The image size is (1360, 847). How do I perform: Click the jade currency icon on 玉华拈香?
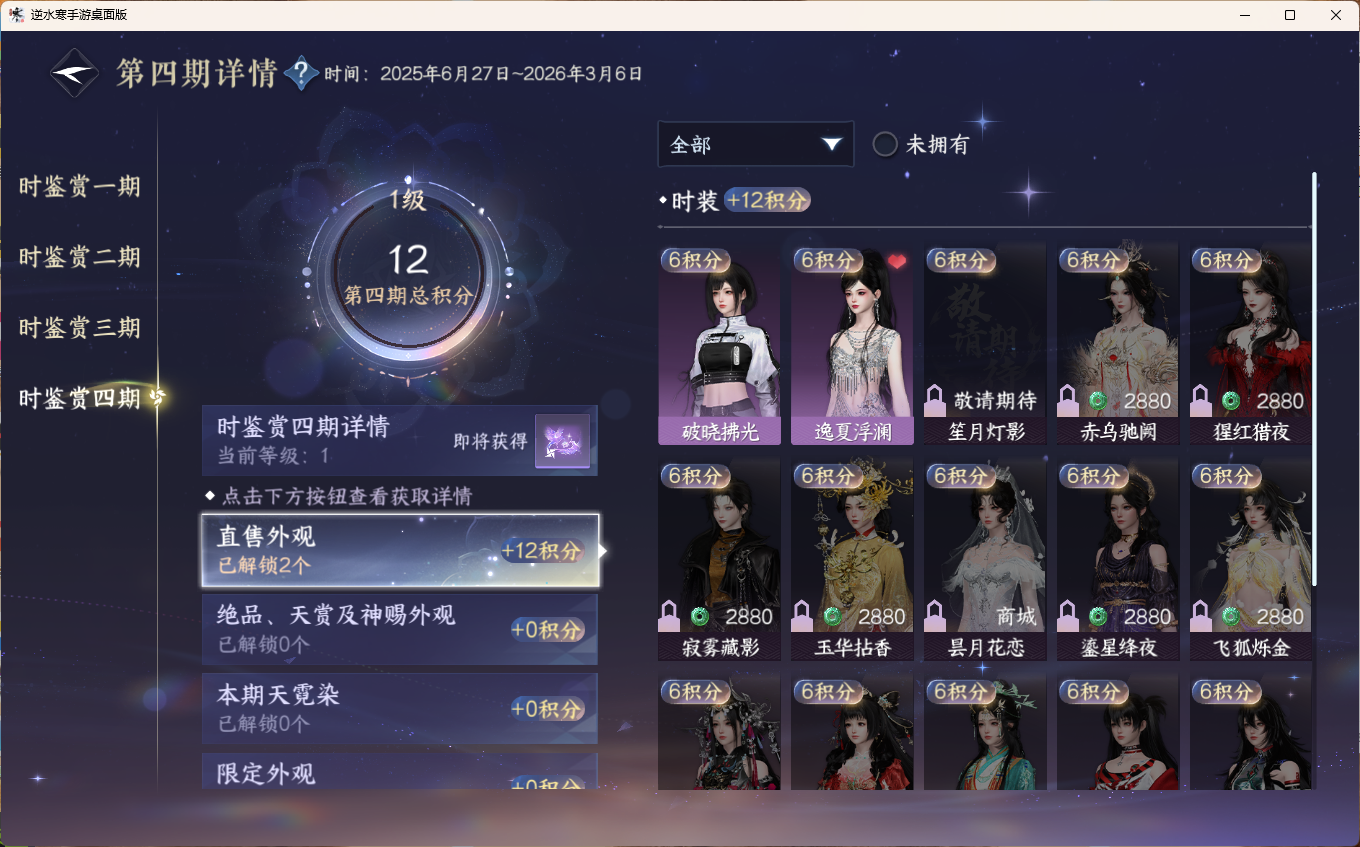(832, 616)
